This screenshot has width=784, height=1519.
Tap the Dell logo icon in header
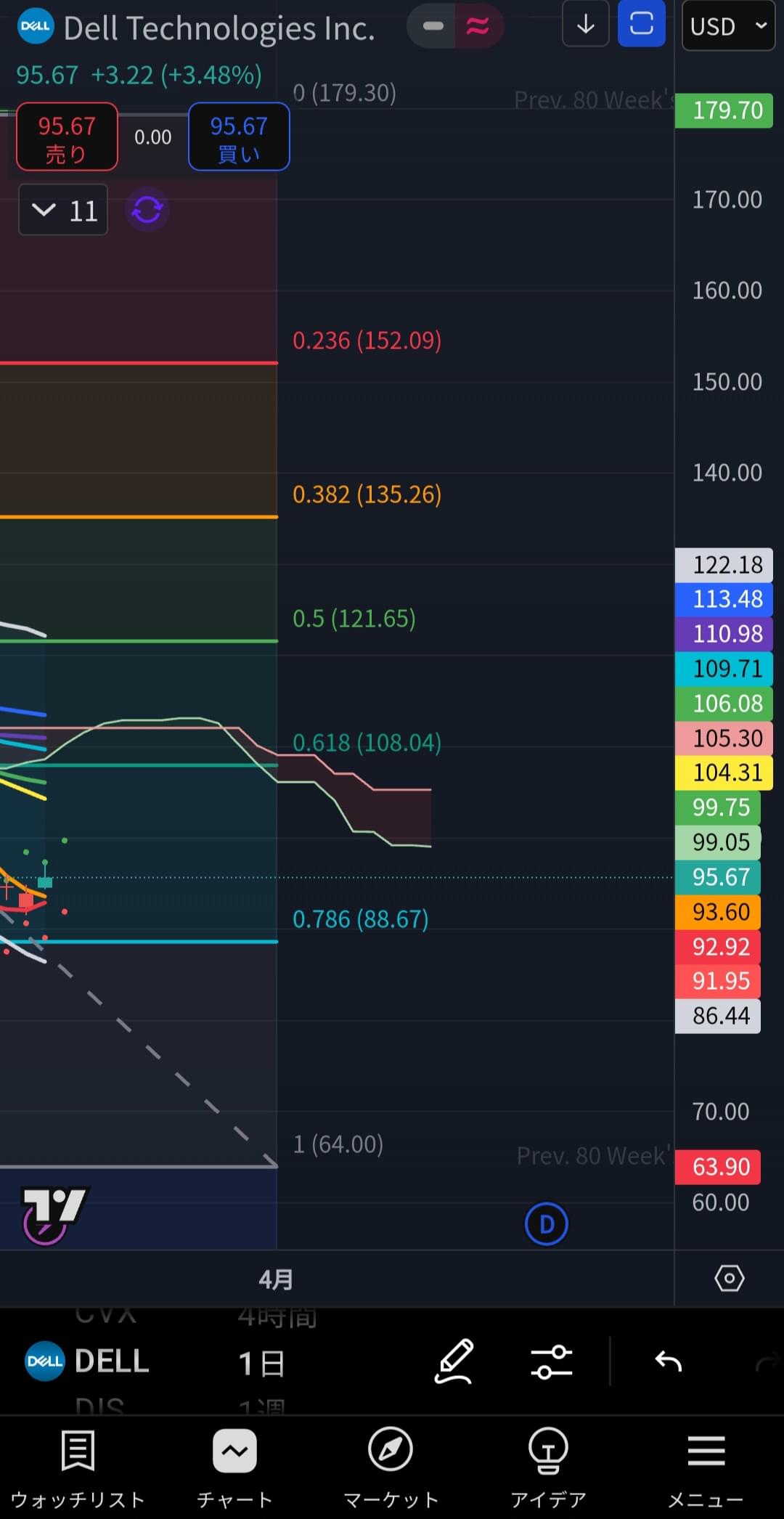[35, 27]
